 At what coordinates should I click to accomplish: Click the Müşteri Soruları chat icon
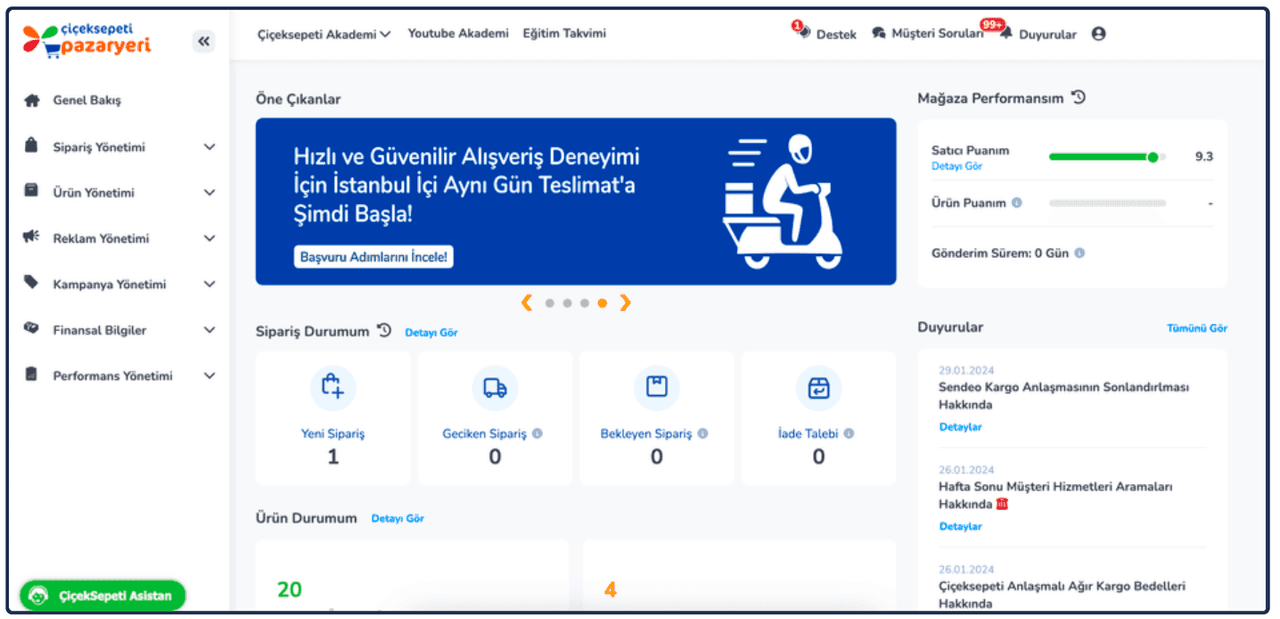coord(879,34)
